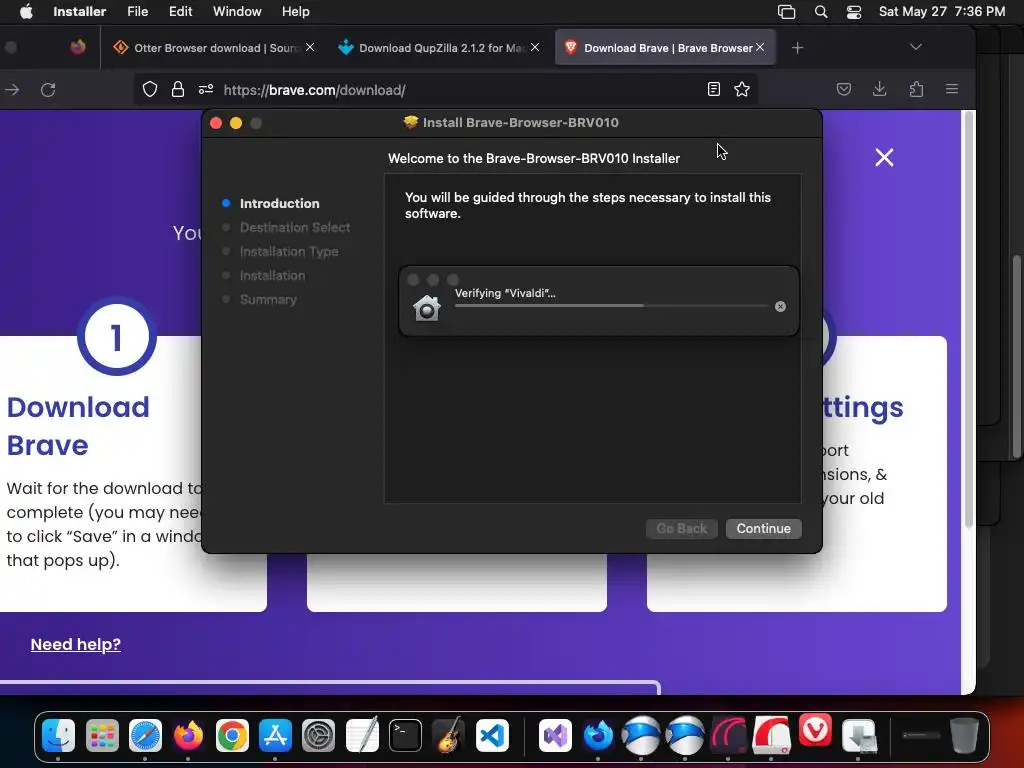Screen dimensions: 1024x768
Task: Open Spotlight search in menu bar
Action: (821, 12)
